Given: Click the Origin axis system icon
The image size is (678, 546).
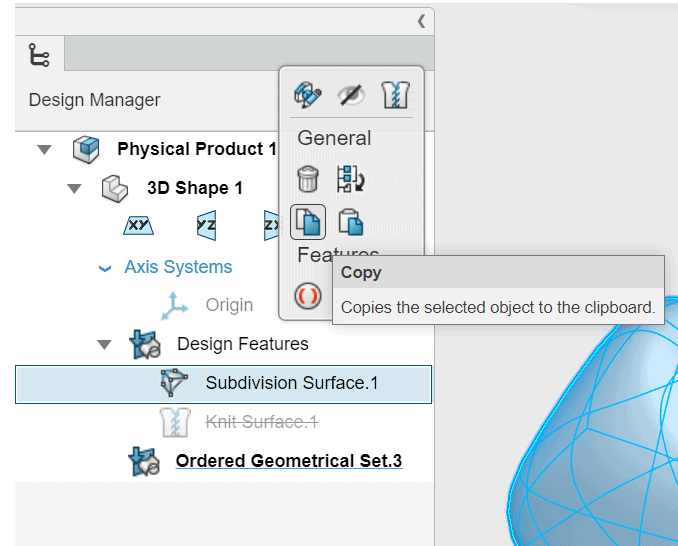Looking at the screenshot, I should 174,306.
